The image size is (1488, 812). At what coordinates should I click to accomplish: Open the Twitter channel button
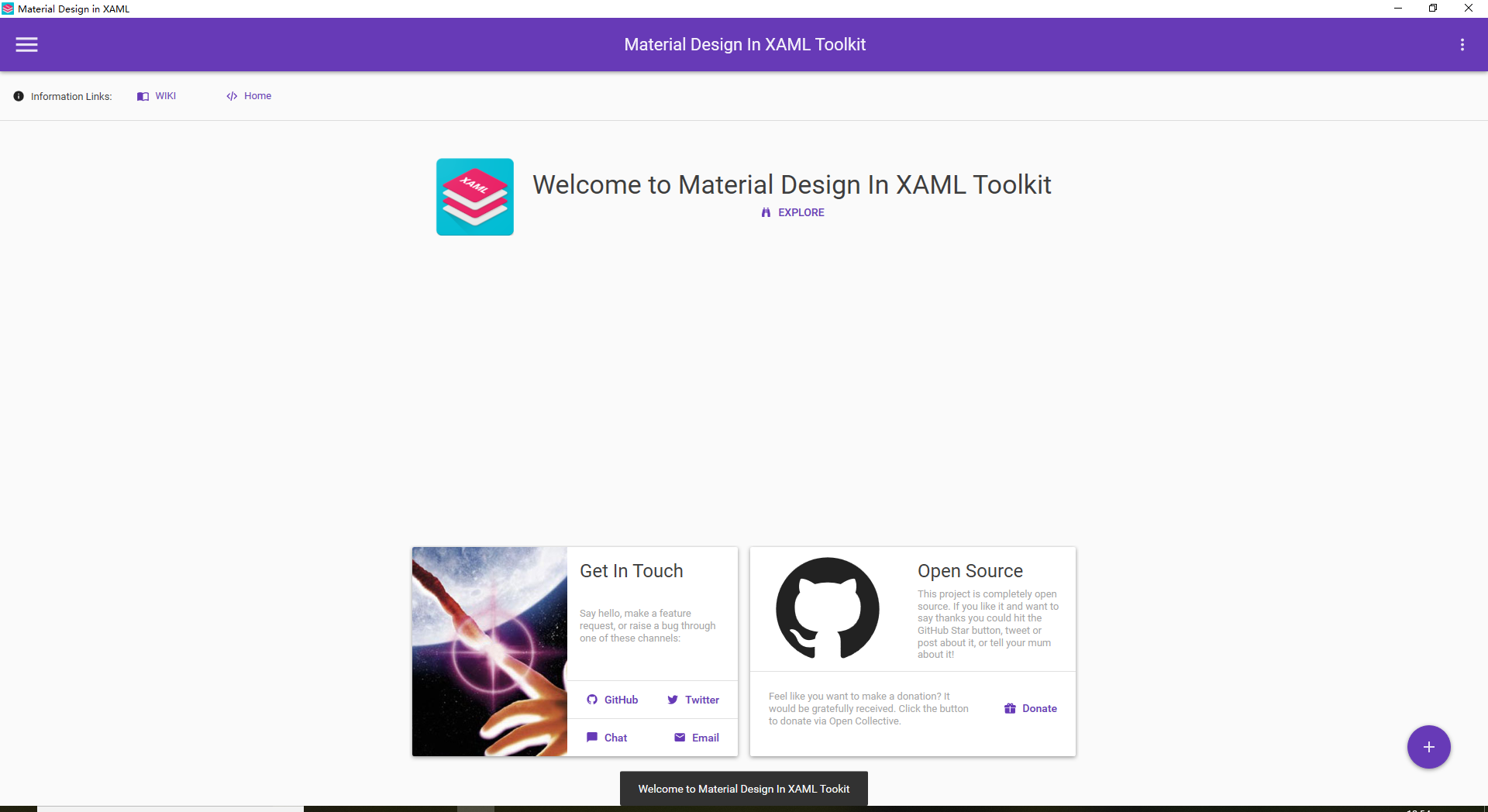tap(693, 700)
